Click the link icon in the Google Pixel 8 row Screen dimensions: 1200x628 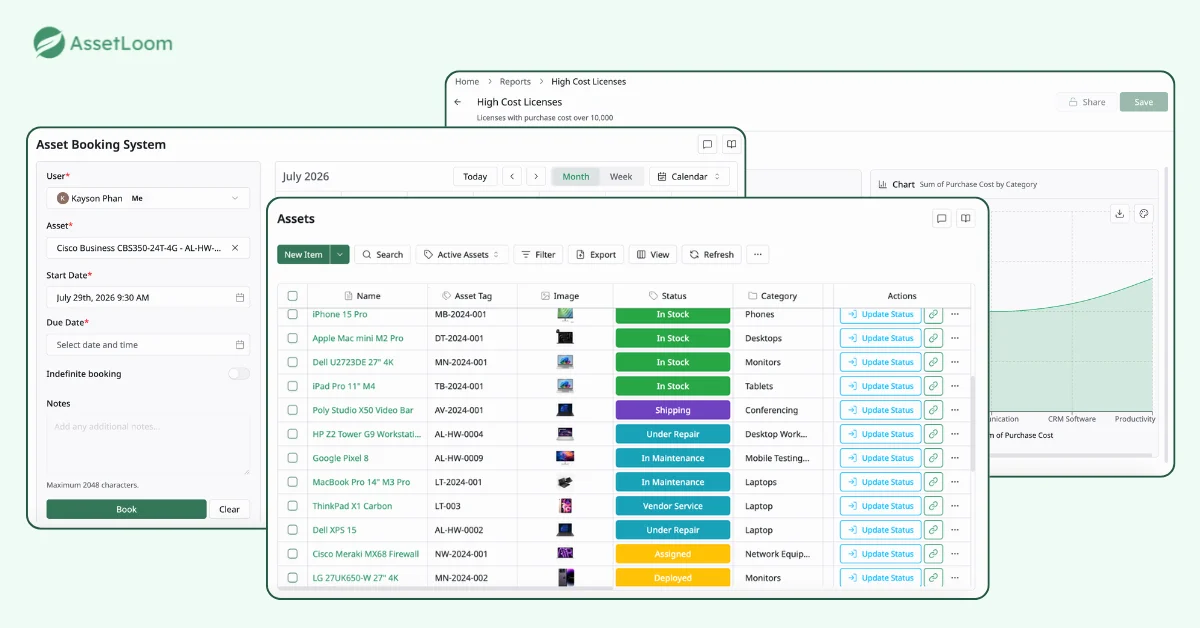[x=933, y=458]
